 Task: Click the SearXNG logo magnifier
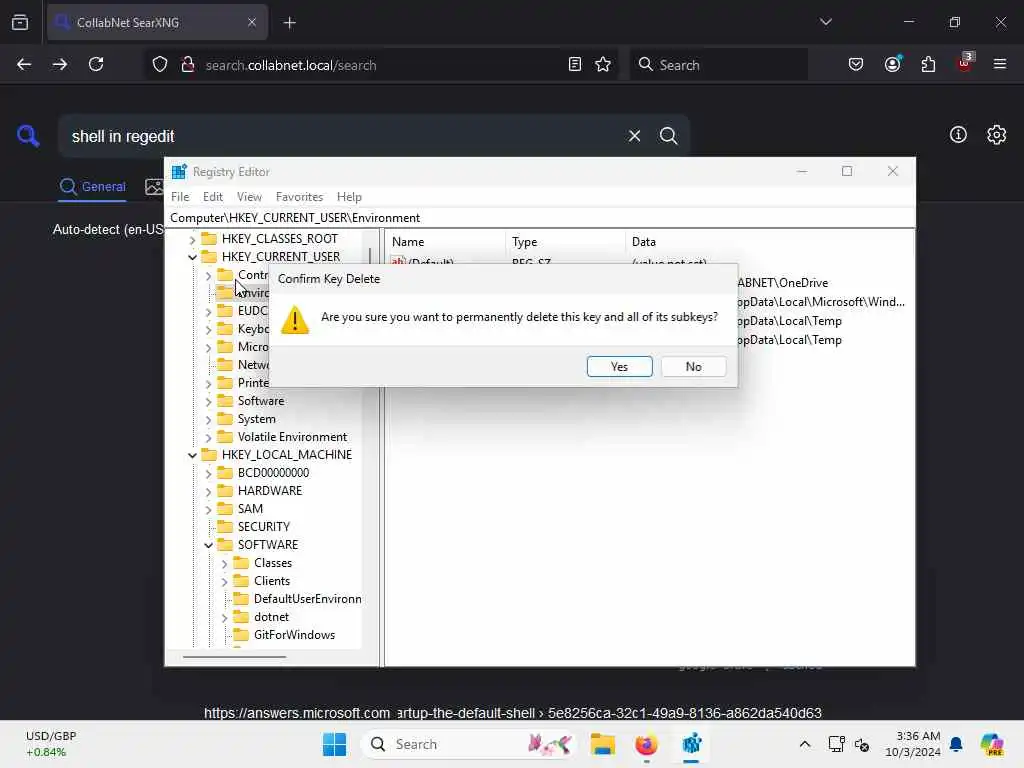point(28,136)
